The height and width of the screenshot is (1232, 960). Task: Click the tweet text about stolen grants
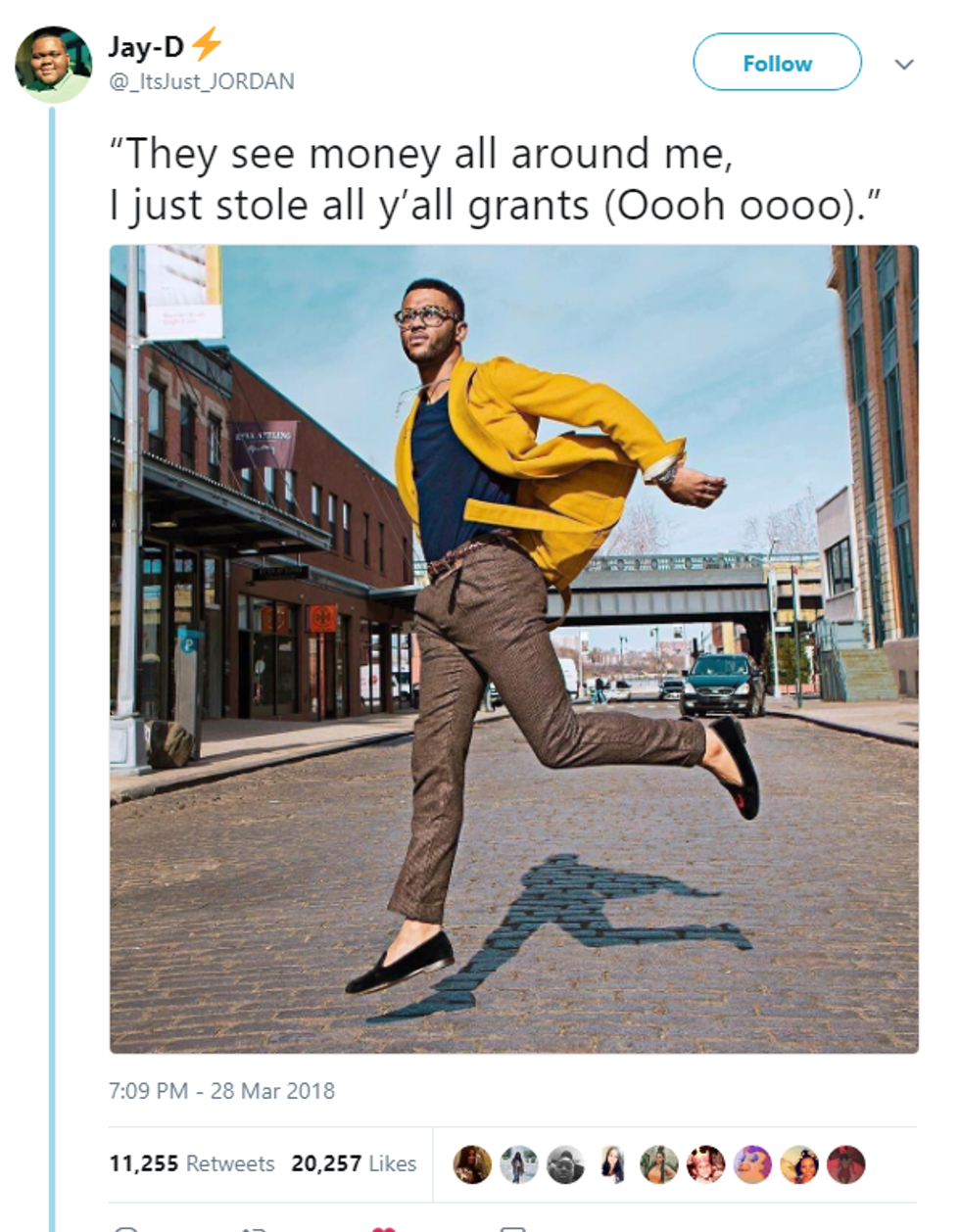tap(496, 180)
